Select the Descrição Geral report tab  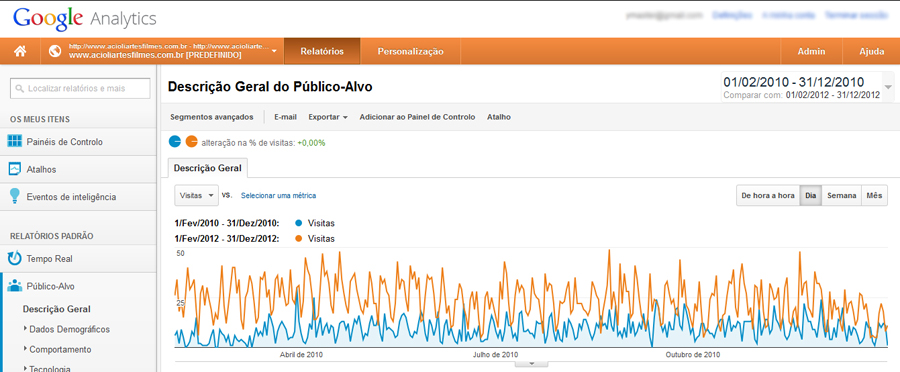[208, 168]
